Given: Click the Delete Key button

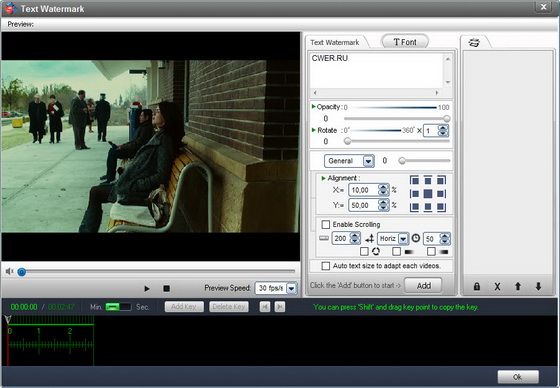Looking at the screenshot, I should pos(229,307).
